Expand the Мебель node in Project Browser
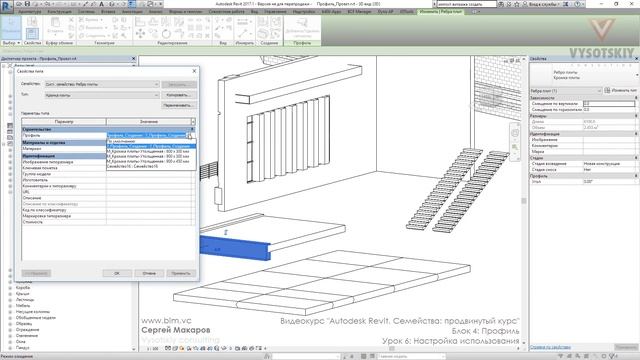The width and height of the screenshot is (640, 360). (10, 306)
